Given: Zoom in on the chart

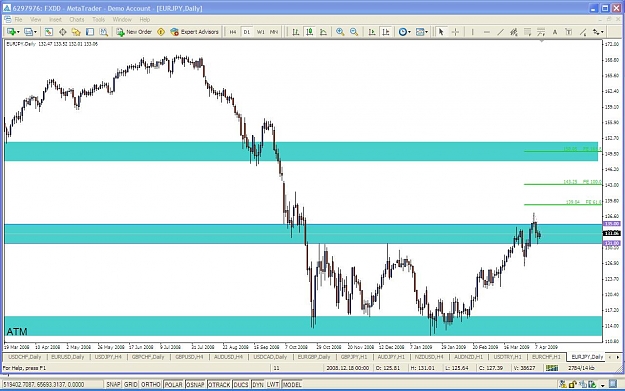Looking at the screenshot, I should (340, 32).
